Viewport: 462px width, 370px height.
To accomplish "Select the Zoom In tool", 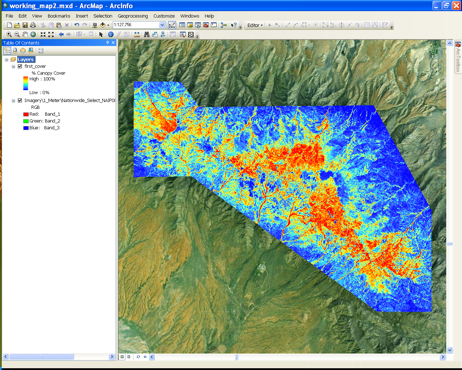I will (x=9, y=34).
